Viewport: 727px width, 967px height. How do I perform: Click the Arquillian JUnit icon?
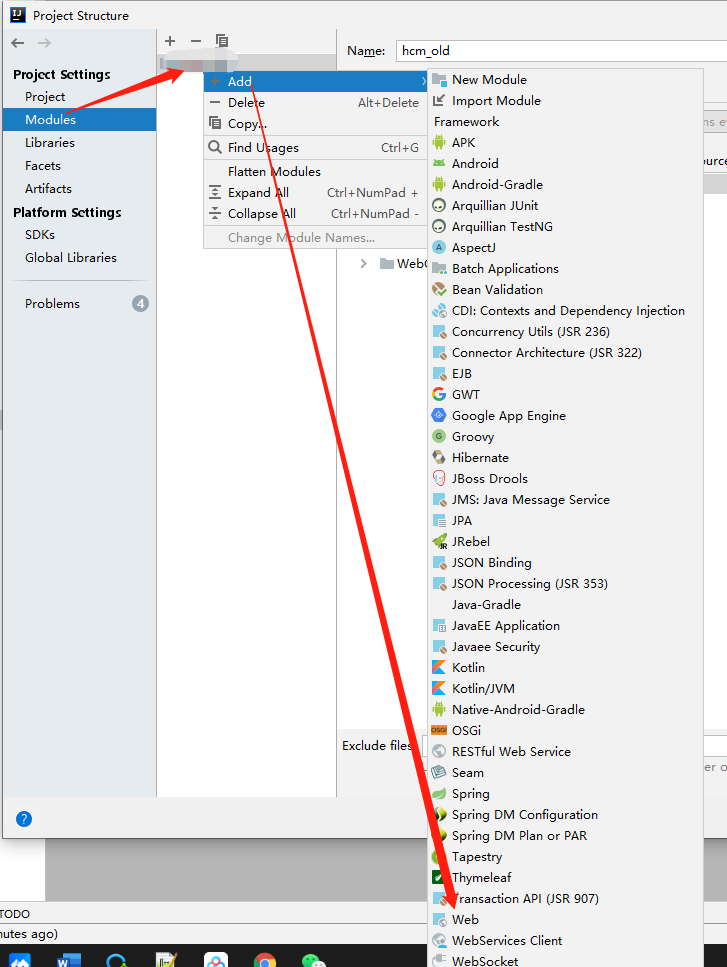tap(439, 205)
